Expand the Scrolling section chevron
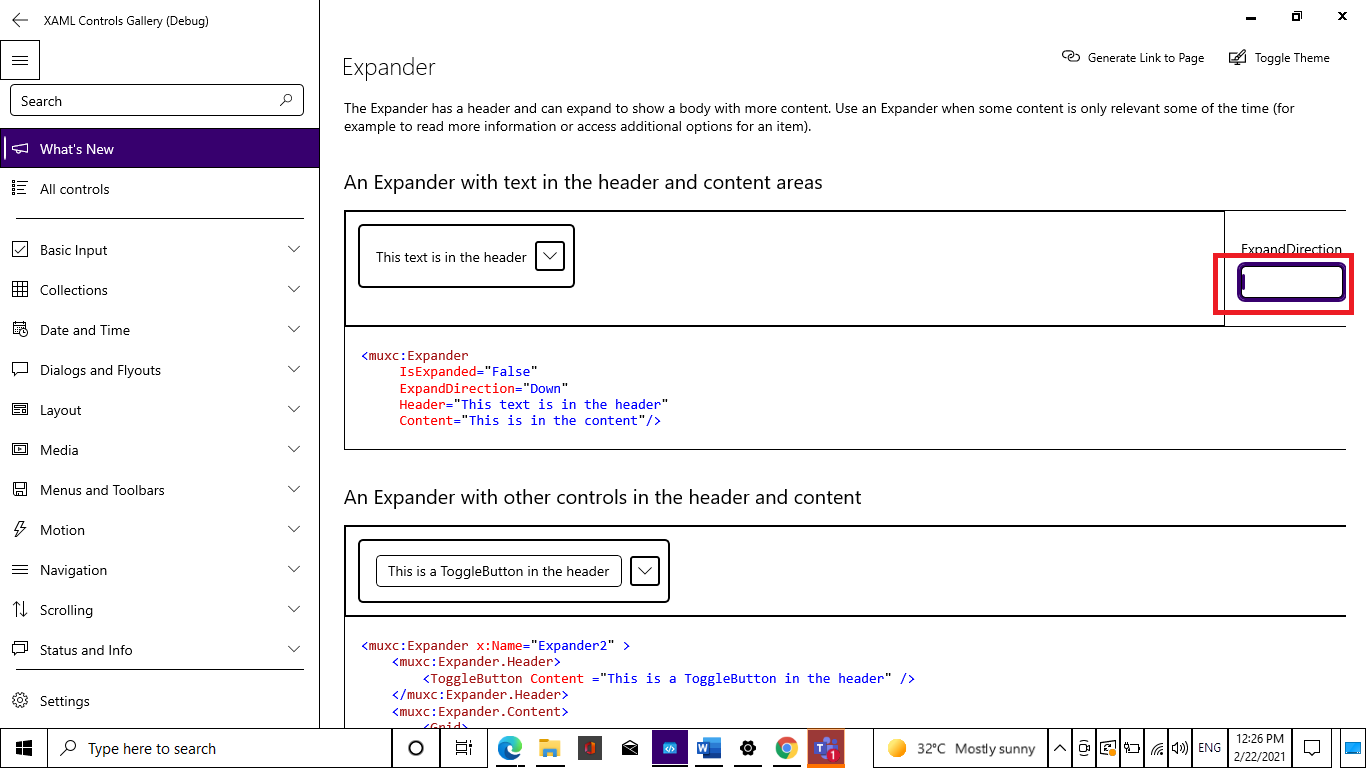 [294, 610]
